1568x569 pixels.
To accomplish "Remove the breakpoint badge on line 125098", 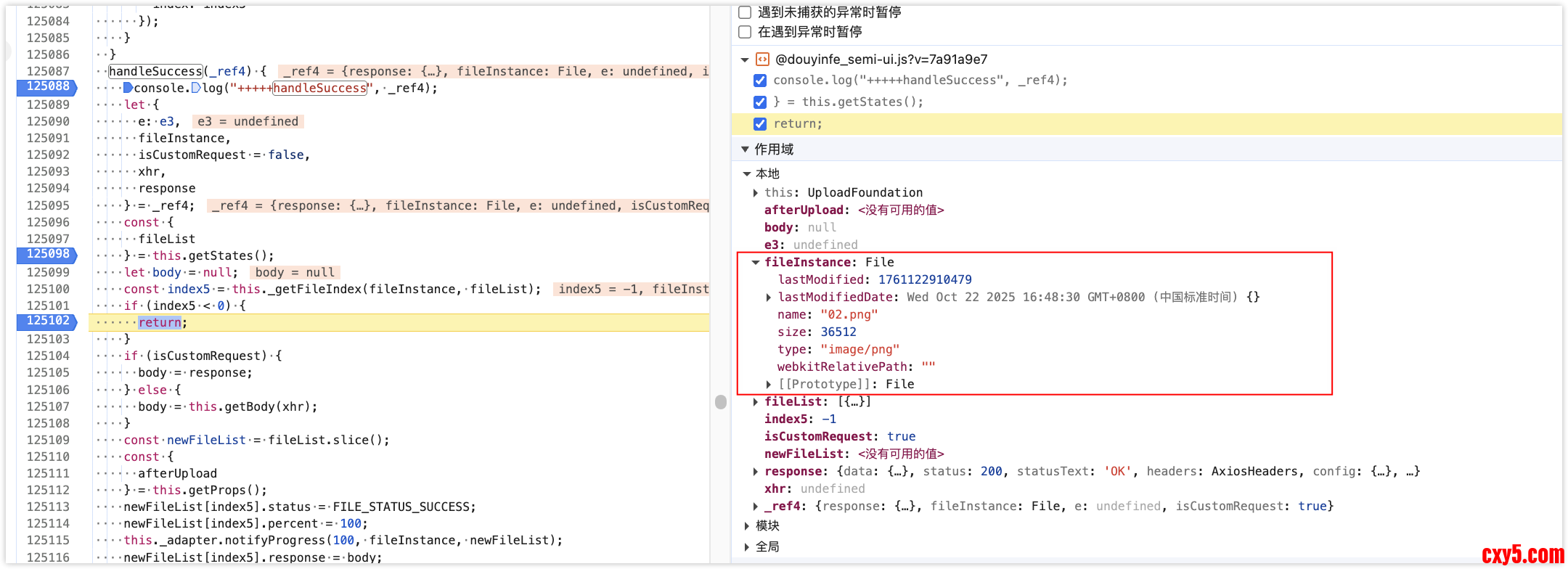I will 47,255.
